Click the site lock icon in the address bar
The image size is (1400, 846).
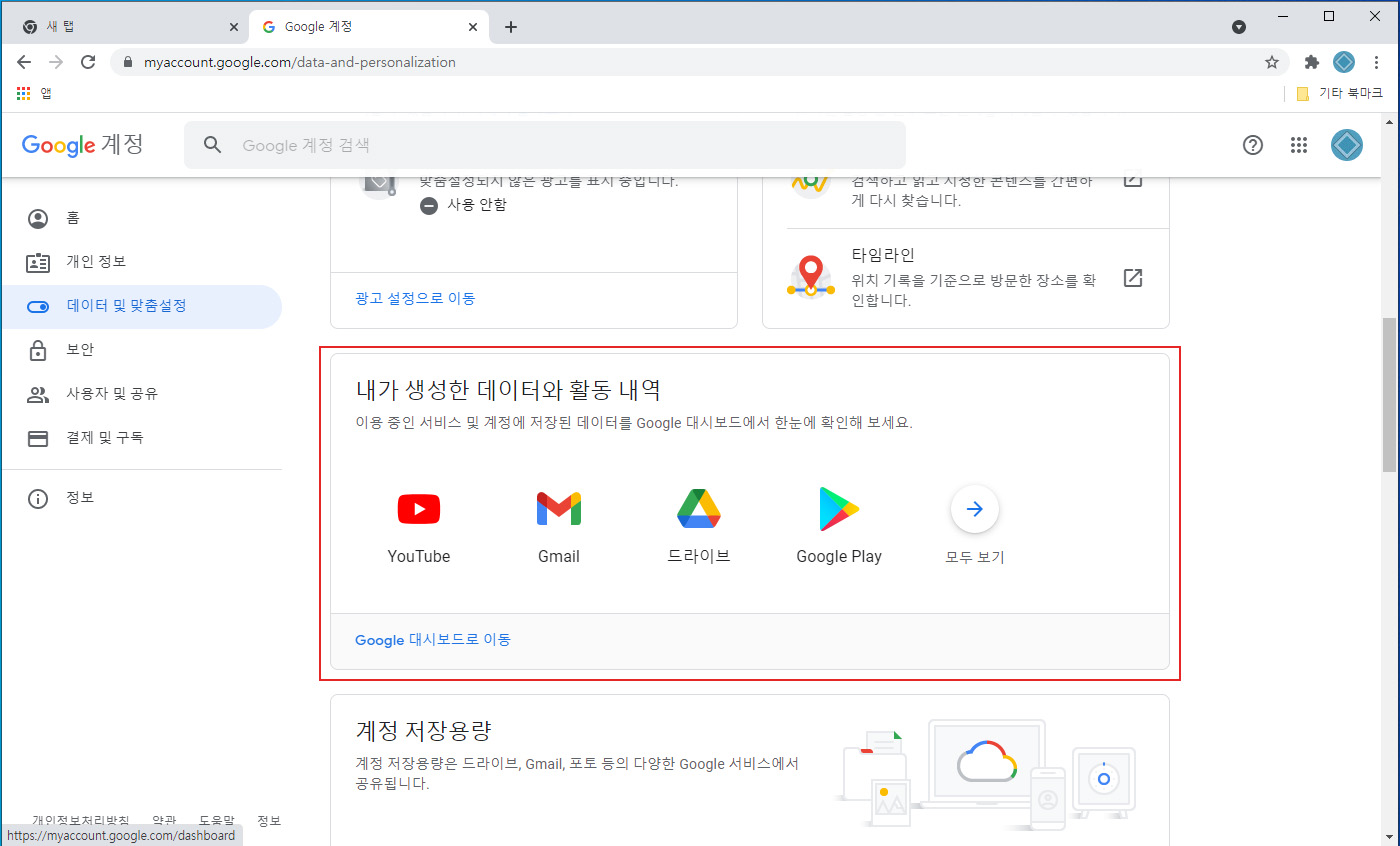(126, 62)
